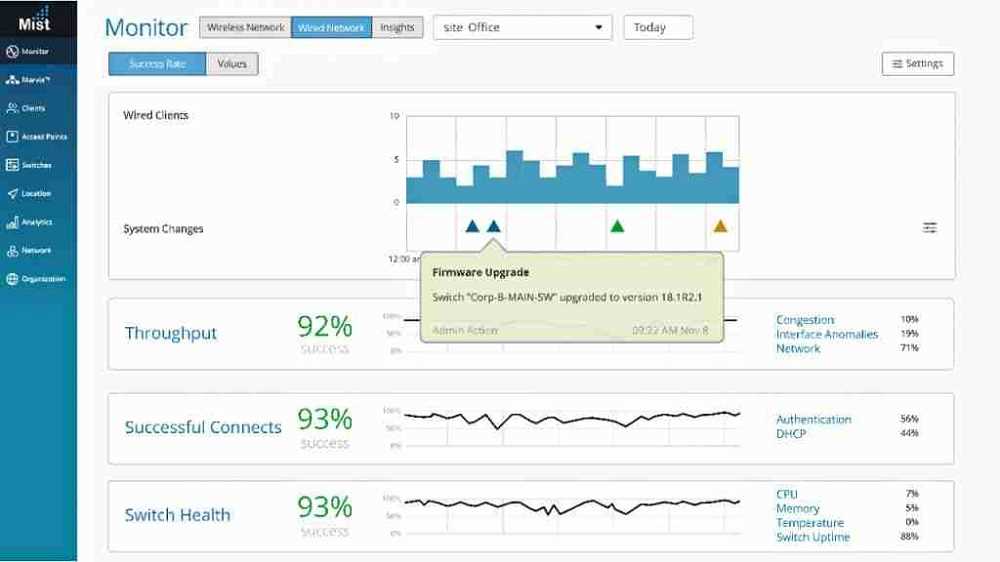The height and width of the screenshot is (562, 1000).
Task: Go to Clients in the sidebar
Action: click(x=33, y=108)
